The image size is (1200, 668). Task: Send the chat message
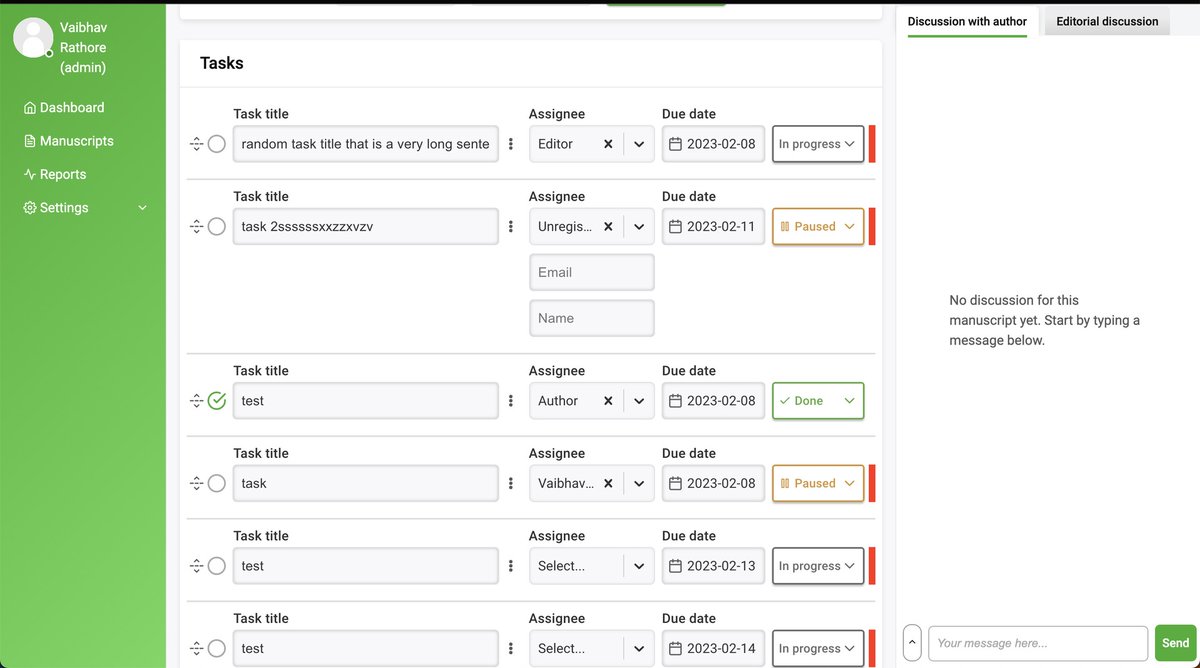(x=1175, y=643)
